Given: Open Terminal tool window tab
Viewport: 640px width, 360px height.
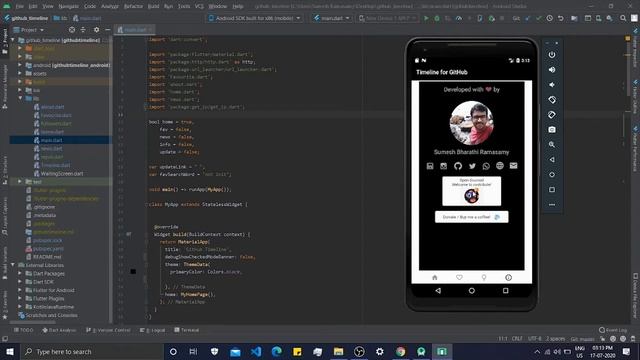Looking at the screenshot, I should pos(187,330).
